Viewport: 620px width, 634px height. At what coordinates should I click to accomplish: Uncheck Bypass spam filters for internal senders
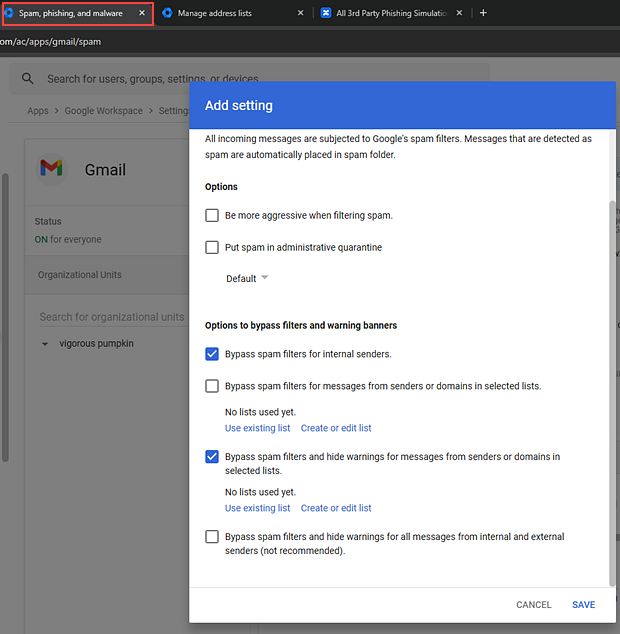coord(212,354)
